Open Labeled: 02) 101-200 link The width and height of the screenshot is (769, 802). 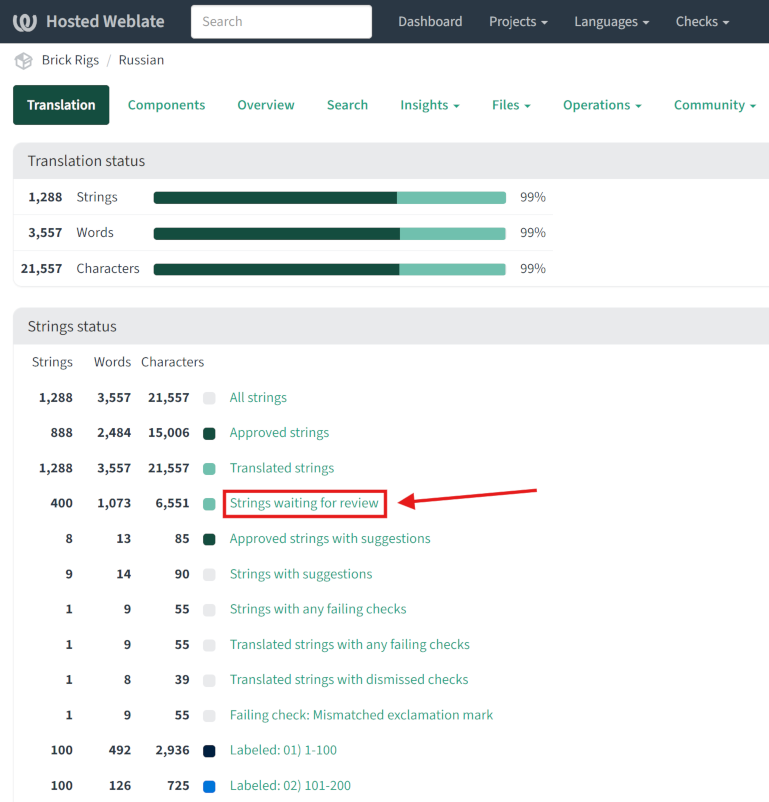point(290,785)
